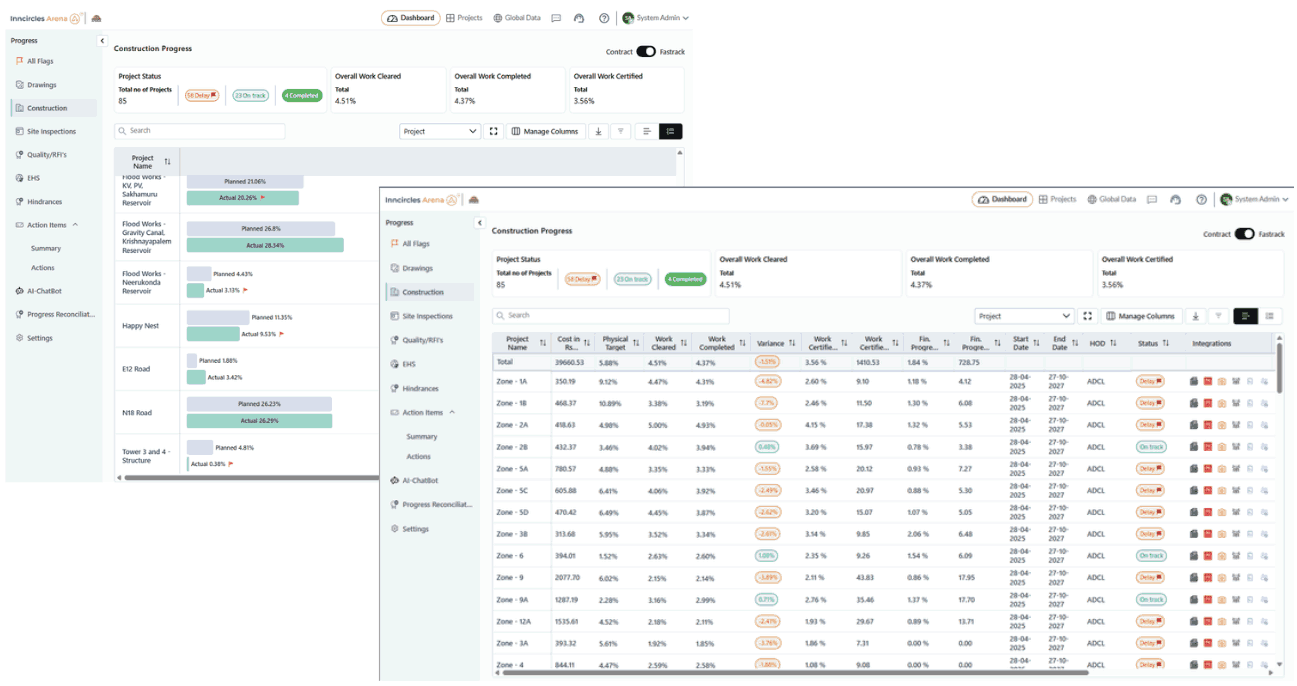Image resolution: width=1297 pixels, height=686 pixels.
Task: Click the chat message icon in the chart view header
Action: pos(556,18)
